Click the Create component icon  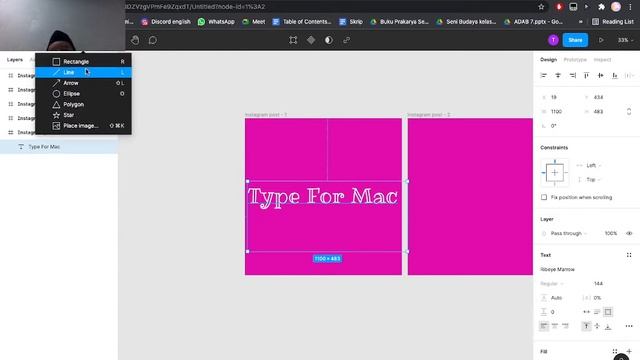(311, 40)
